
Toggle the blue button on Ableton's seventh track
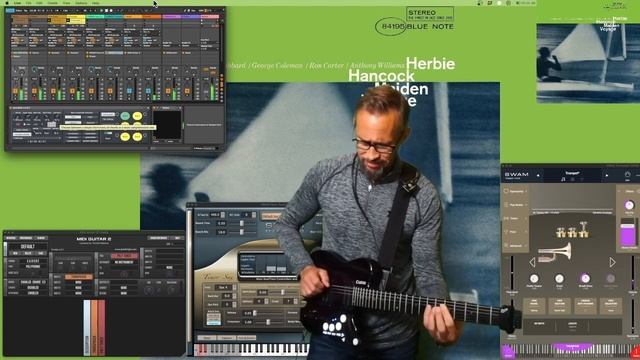point(129,91)
